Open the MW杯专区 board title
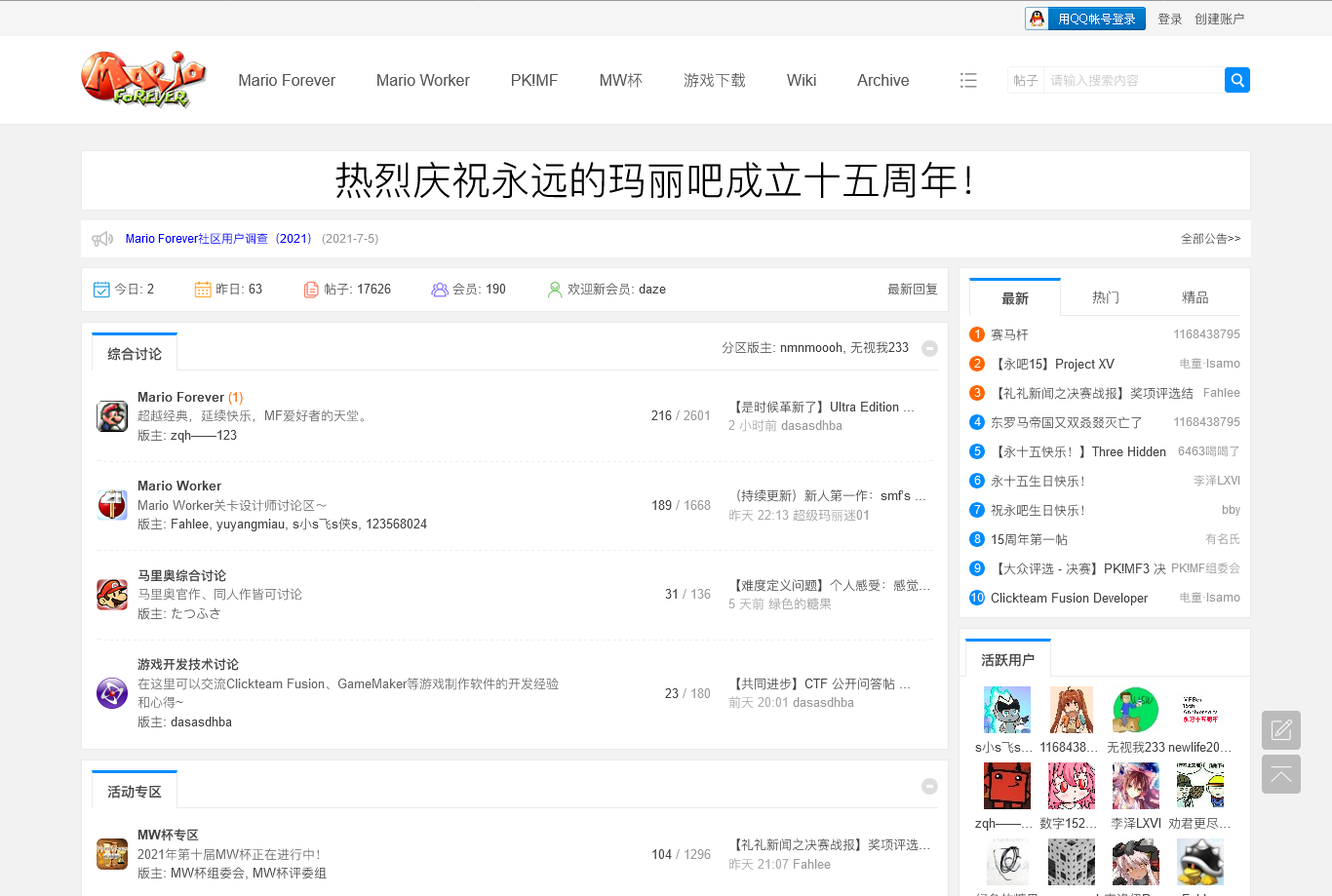Viewport: 1332px width, 896px height. pyautogui.click(x=168, y=835)
